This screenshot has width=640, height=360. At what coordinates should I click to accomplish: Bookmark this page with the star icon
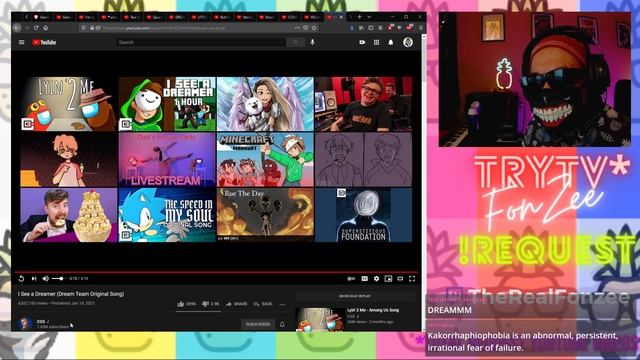(x=314, y=28)
